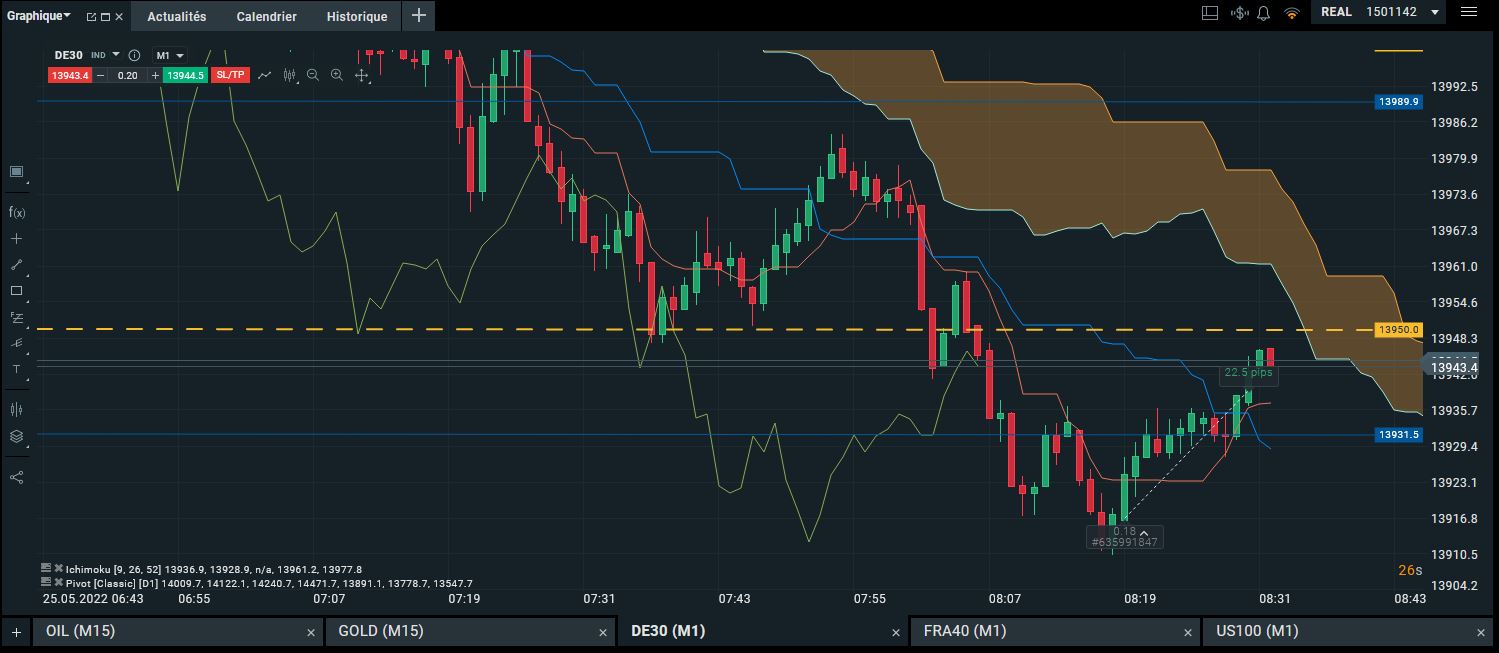Toggle the line chart tool
This screenshot has height=653, width=1499.
265,75
